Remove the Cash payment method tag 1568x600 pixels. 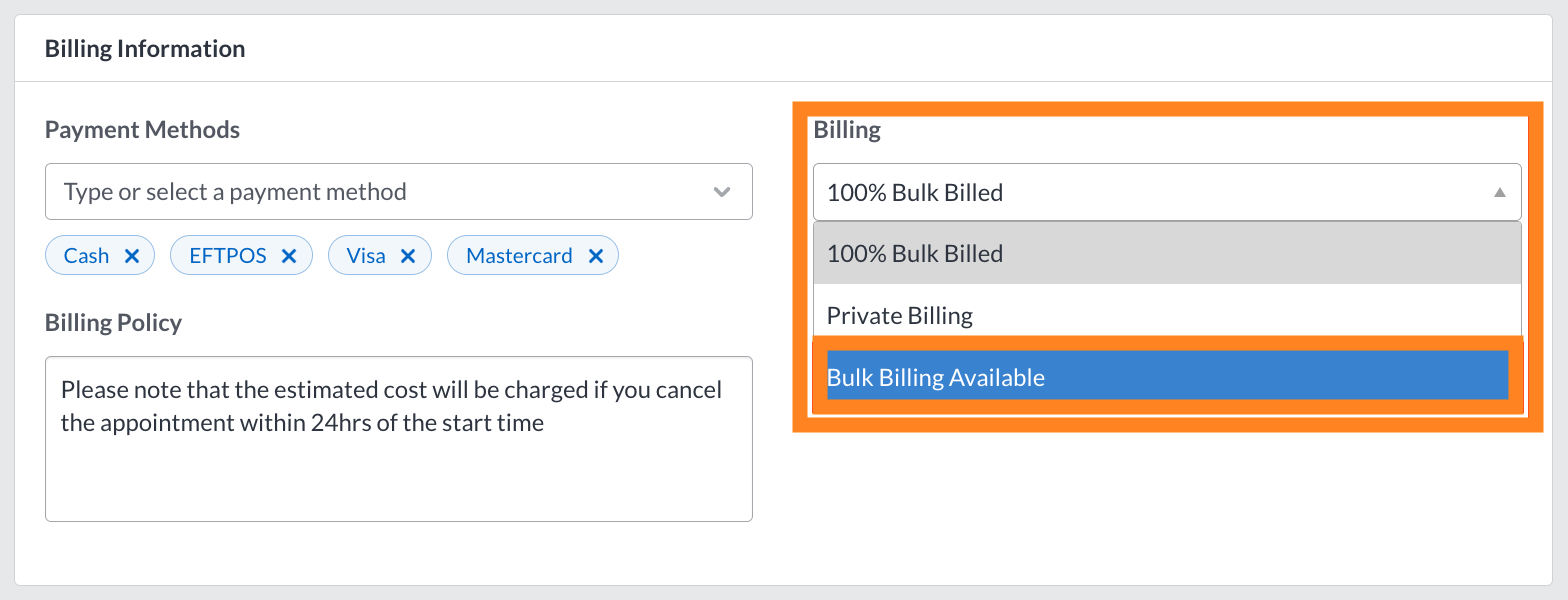131,256
